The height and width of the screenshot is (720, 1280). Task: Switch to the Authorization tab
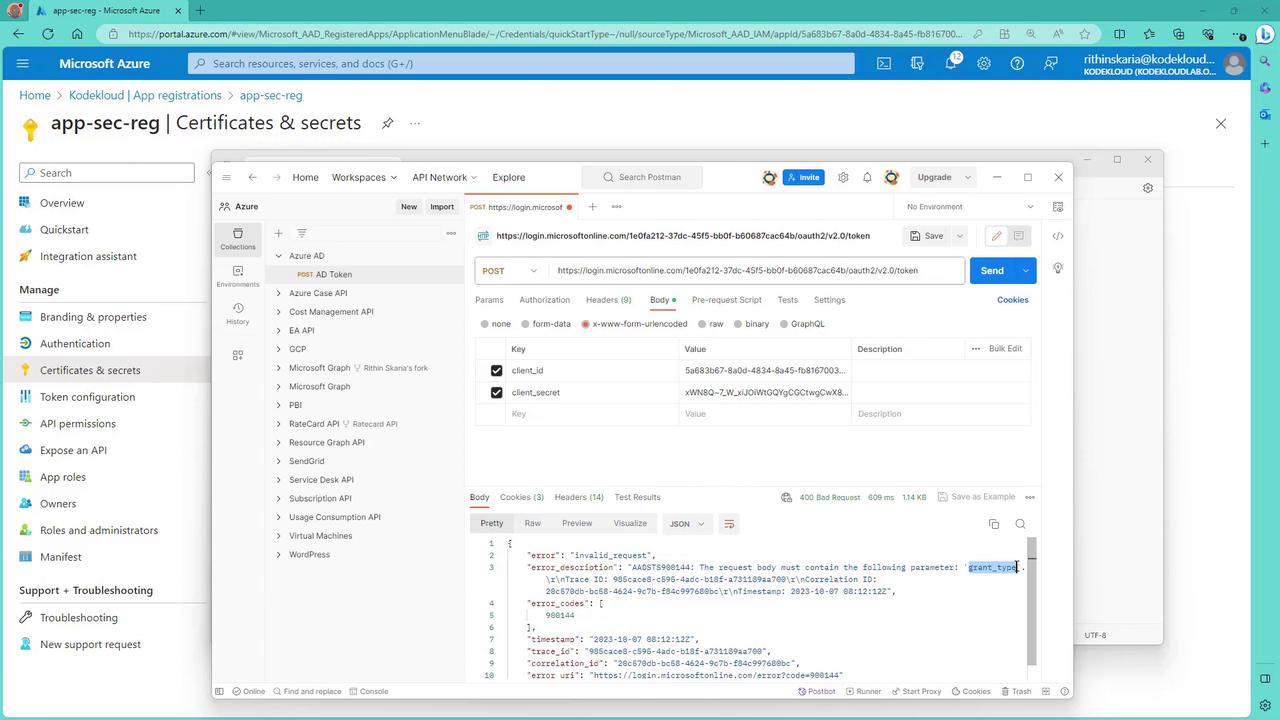(x=544, y=300)
